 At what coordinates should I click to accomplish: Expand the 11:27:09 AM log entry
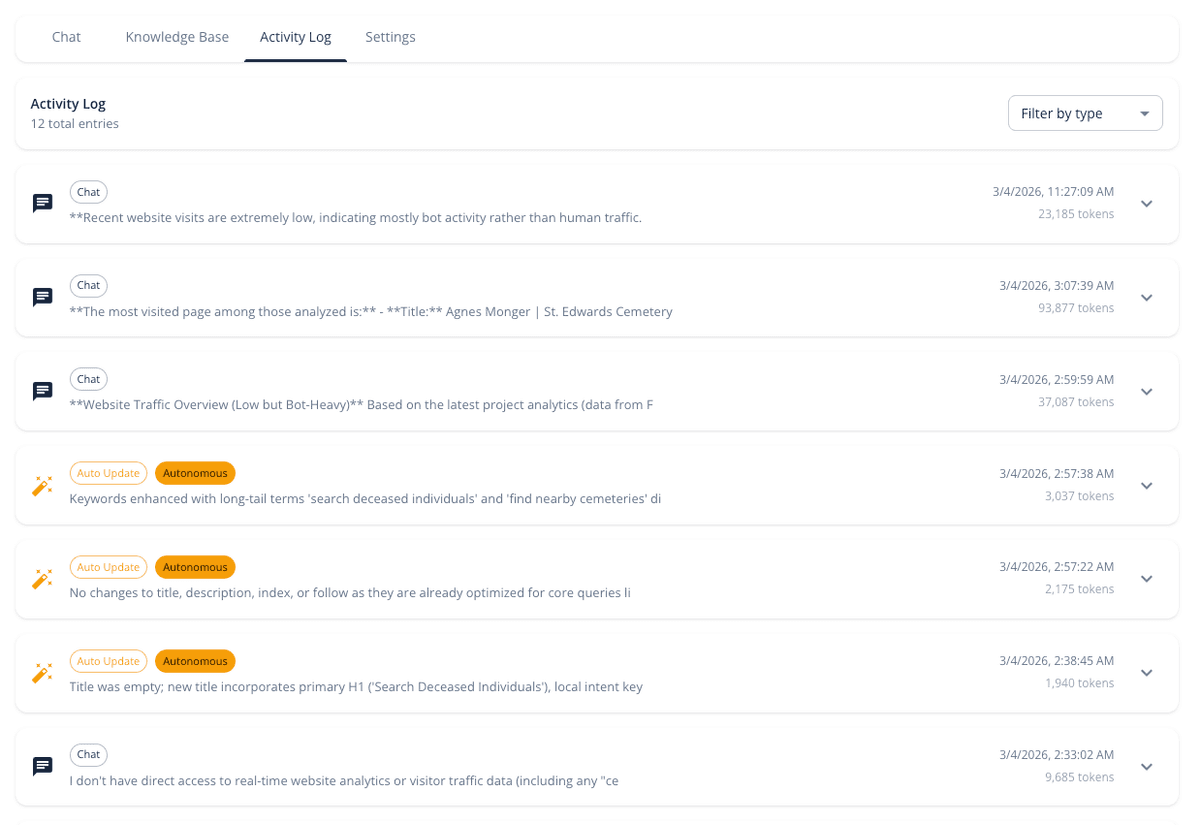click(1146, 202)
